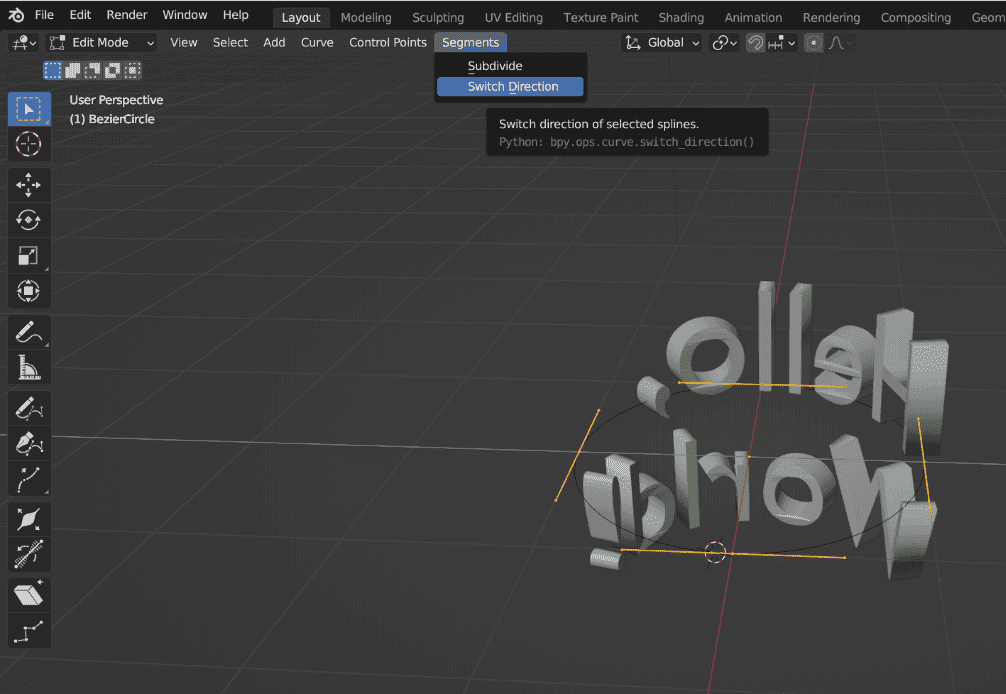Close the open Segments menu header
The image size is (1006, 694).
[470, 43]
